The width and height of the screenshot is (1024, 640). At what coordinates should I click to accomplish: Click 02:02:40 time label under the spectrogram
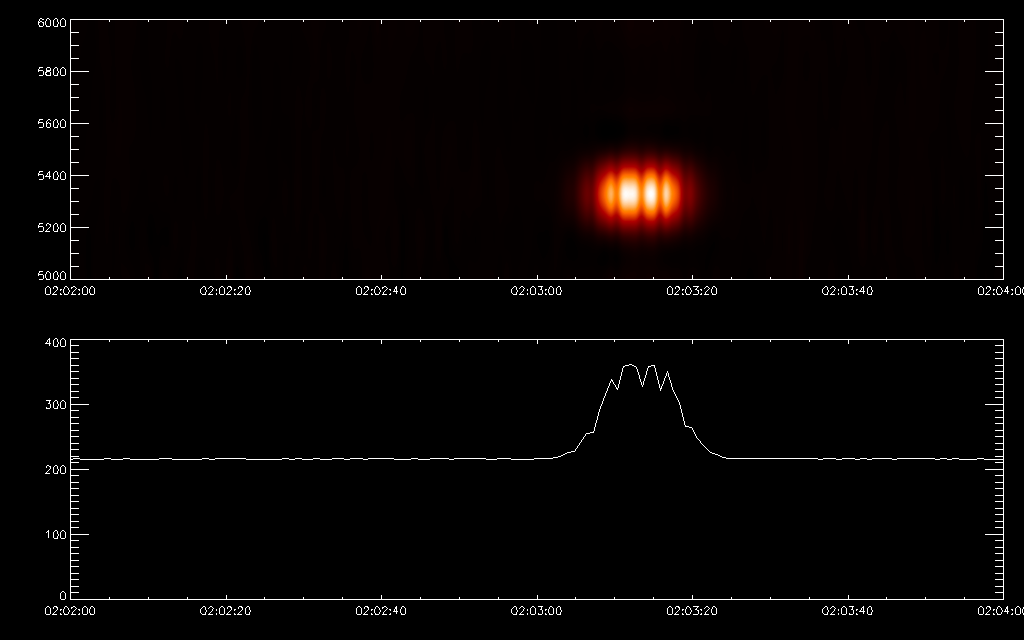tap(382, 291)
